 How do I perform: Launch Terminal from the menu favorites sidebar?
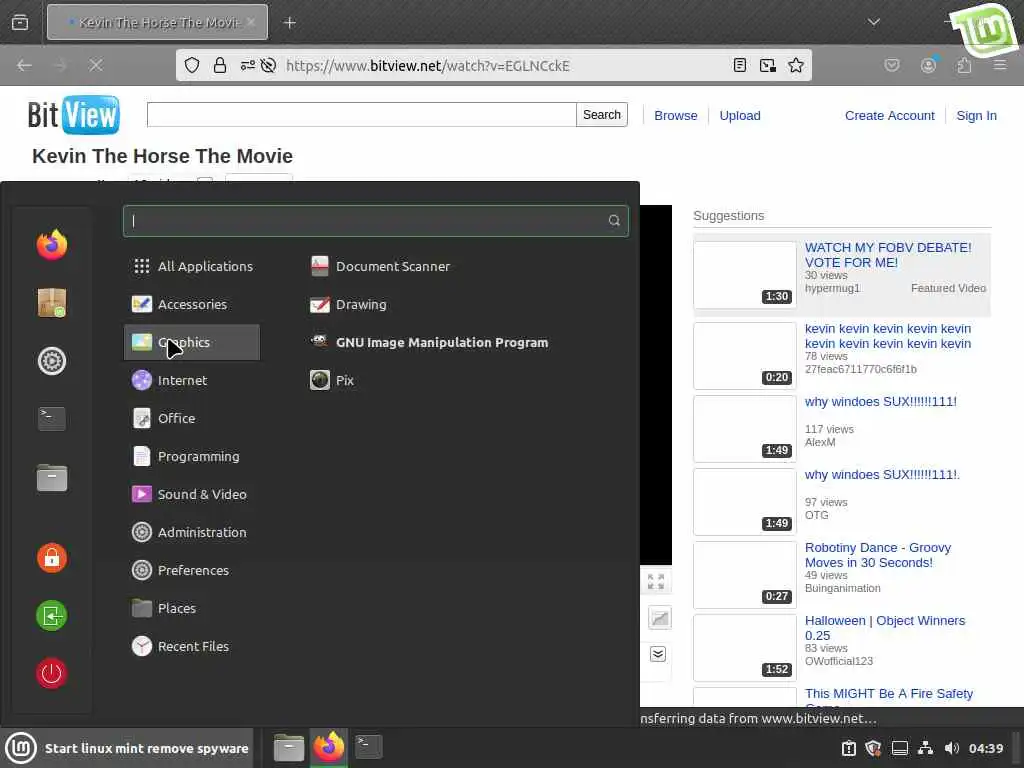point(52,419)
